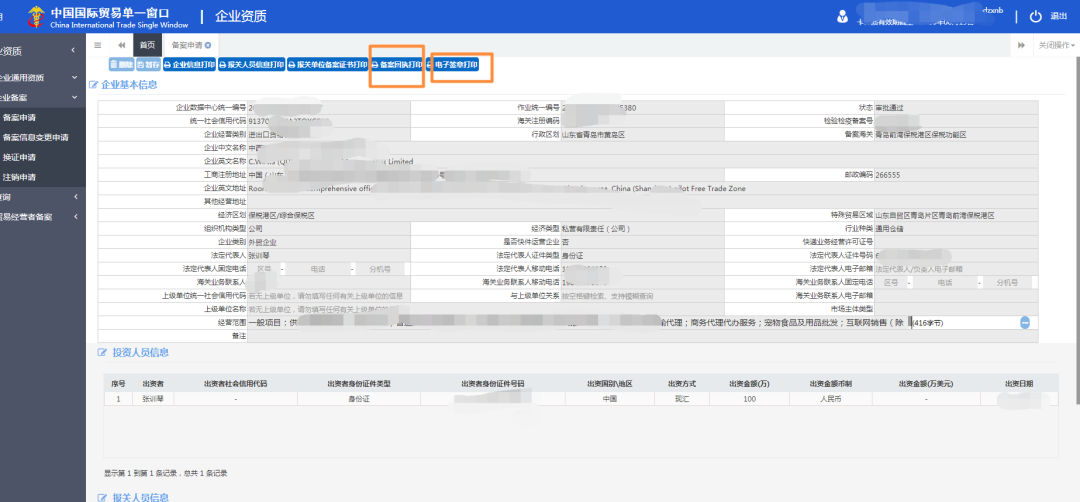Close the 备案申请 tab
Screen dimensions: 1080x502
coord(207,45)
